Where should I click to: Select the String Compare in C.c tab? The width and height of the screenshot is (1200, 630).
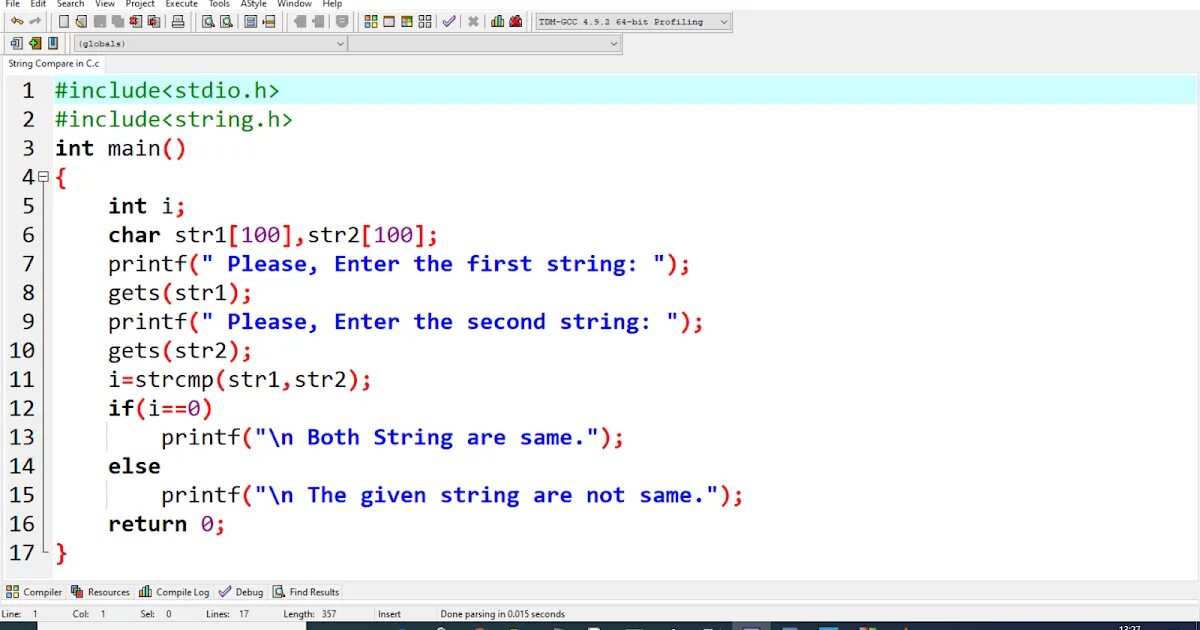(53, 63)
